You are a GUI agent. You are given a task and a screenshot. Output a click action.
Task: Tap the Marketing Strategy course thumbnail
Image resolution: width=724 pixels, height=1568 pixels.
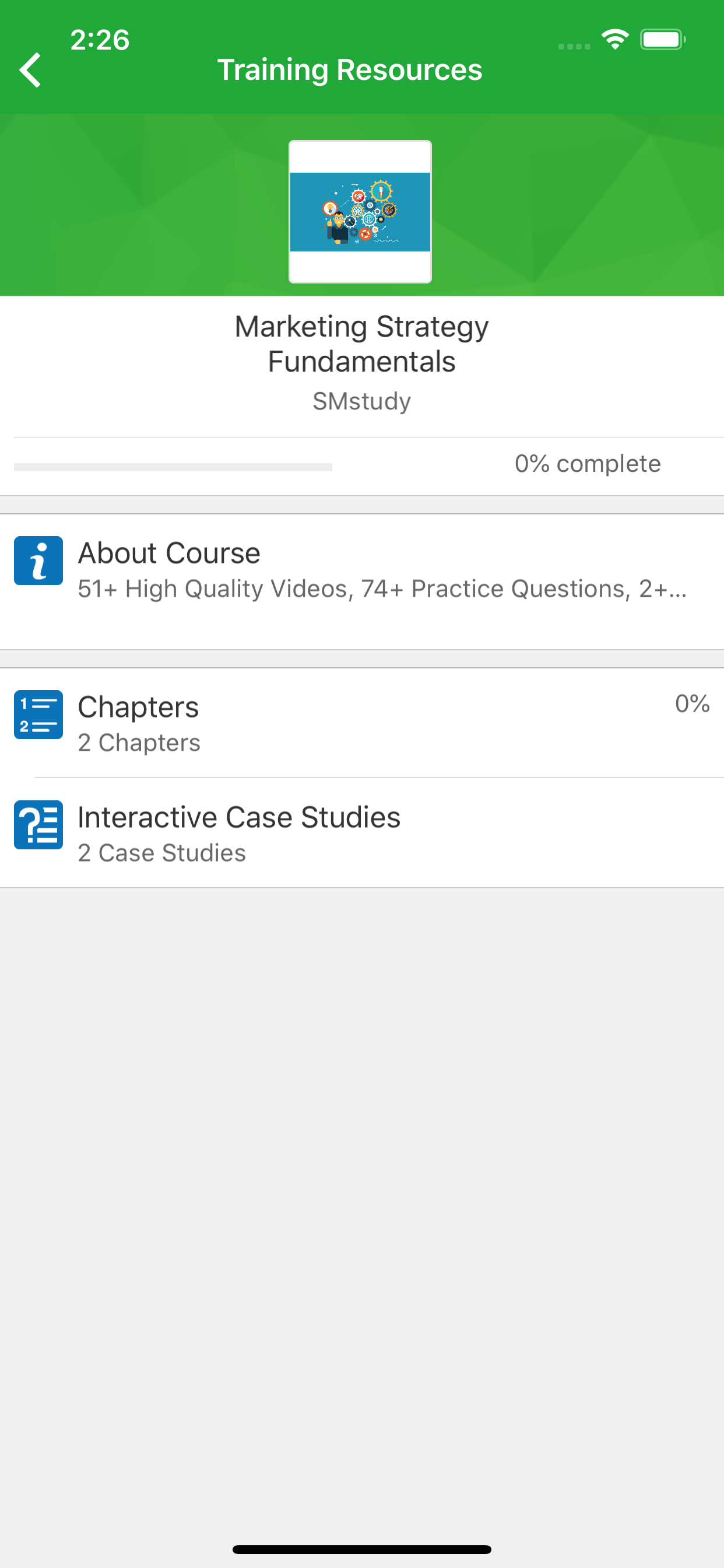360,211
